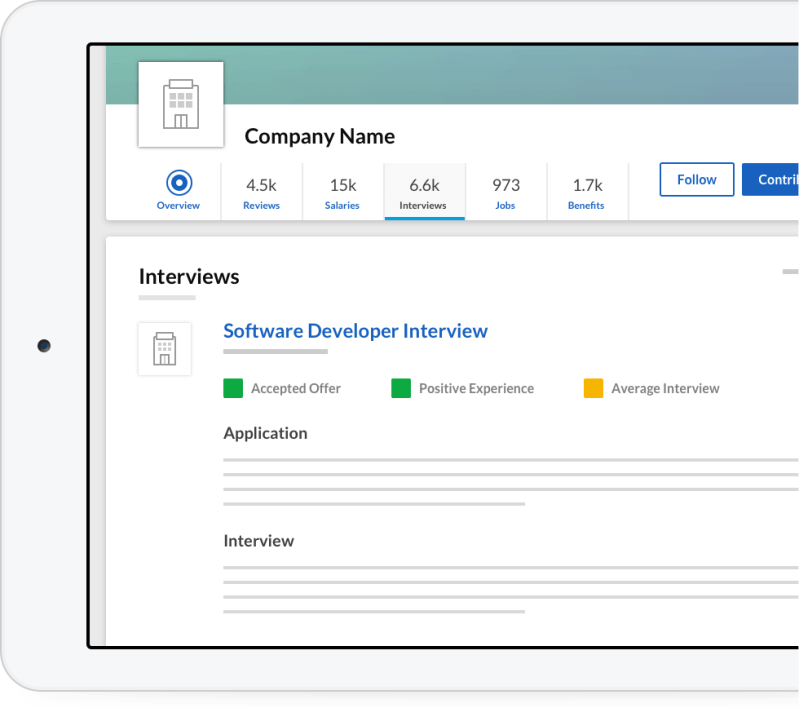Switch to the 15k Salaries tab

click(342, 192)
